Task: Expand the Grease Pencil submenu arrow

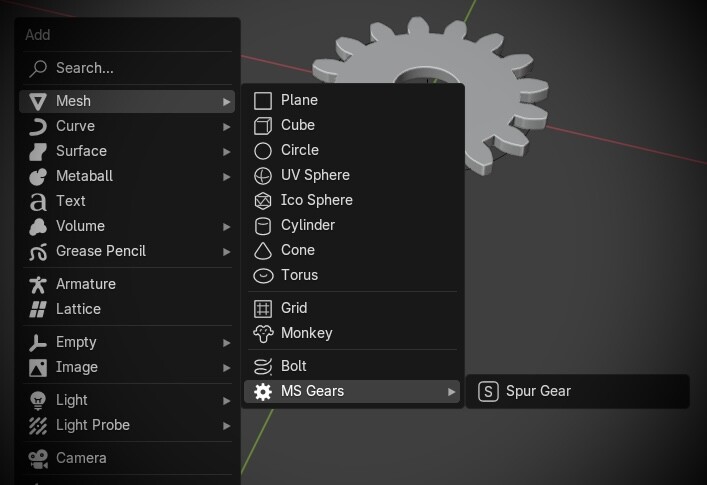Action: tap(226, 252)
